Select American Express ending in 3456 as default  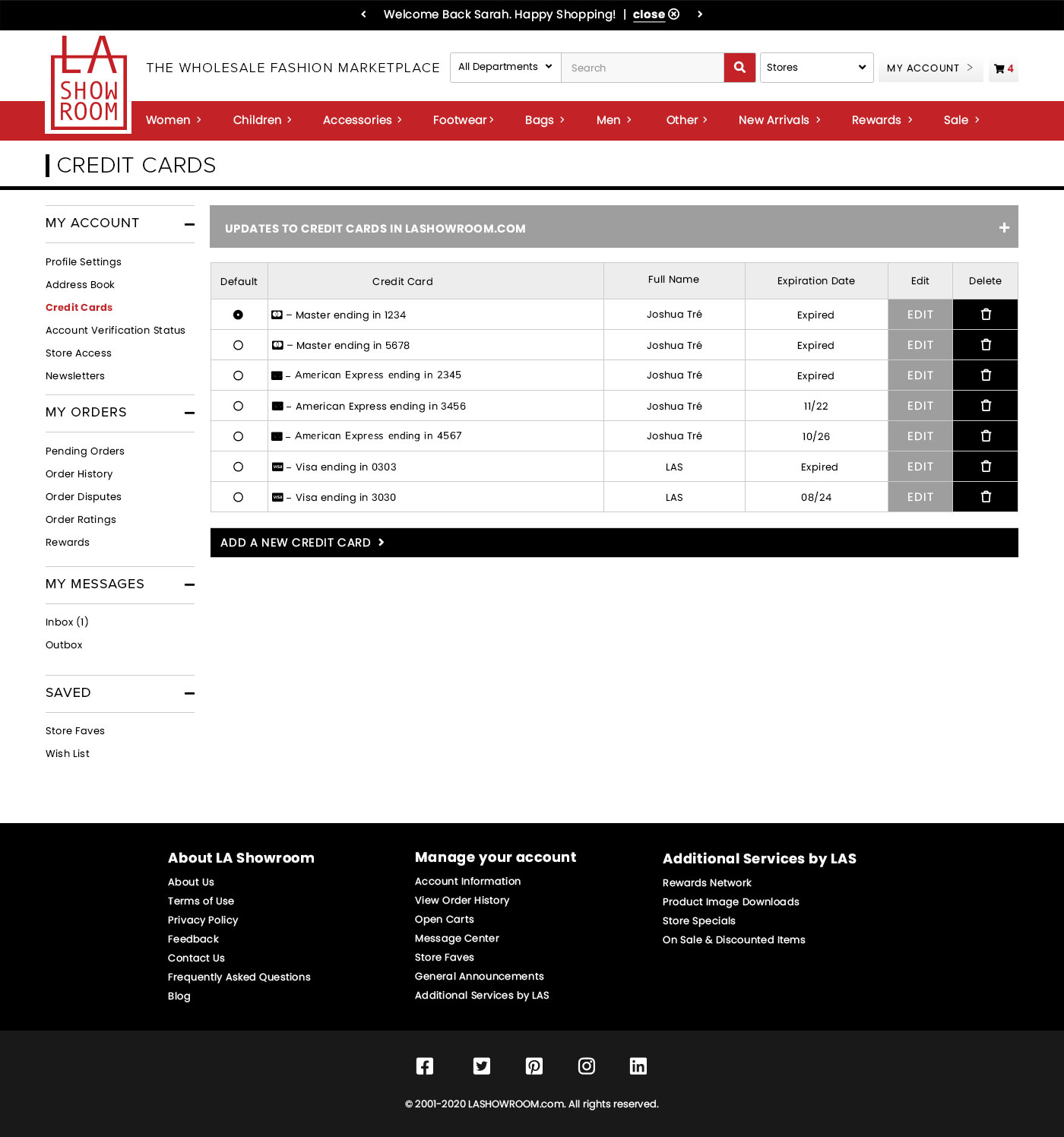(x=238, y=406)
